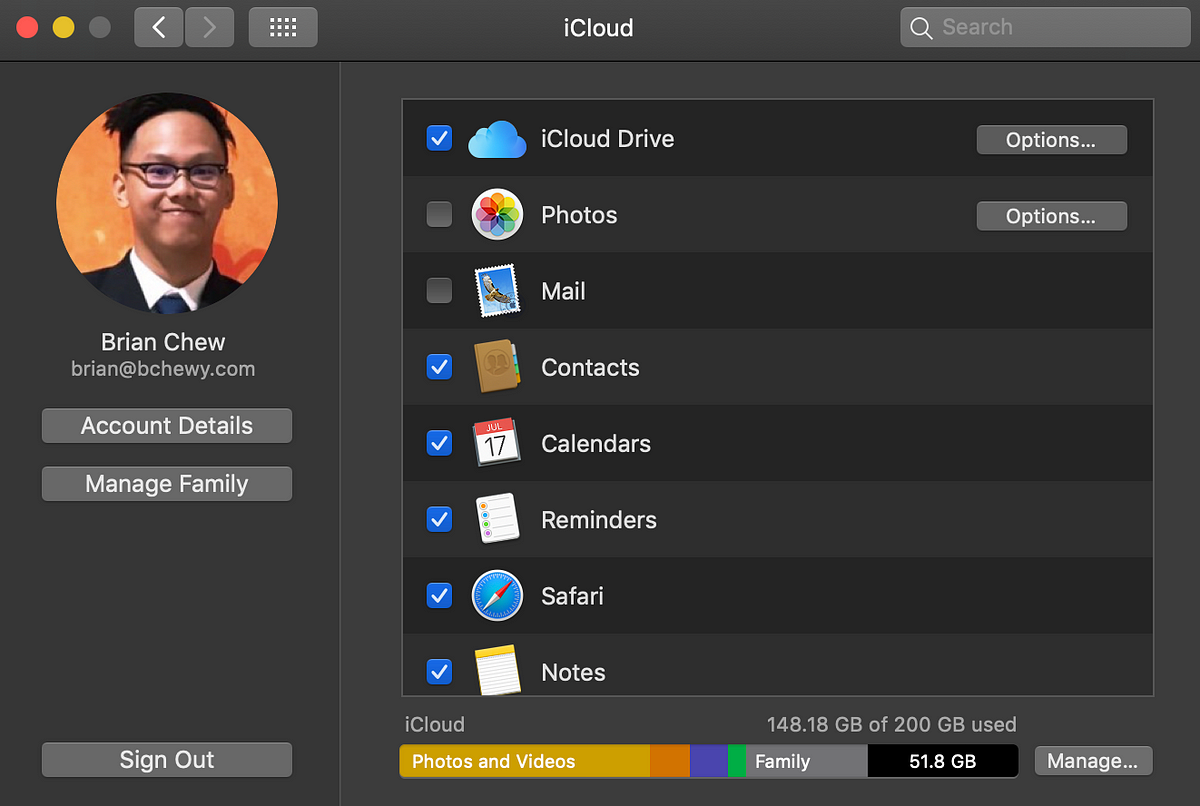The height and width of the screenshot is (806, 1200).
Task: Click the Calendars label text
Action: tap(596, 443)
